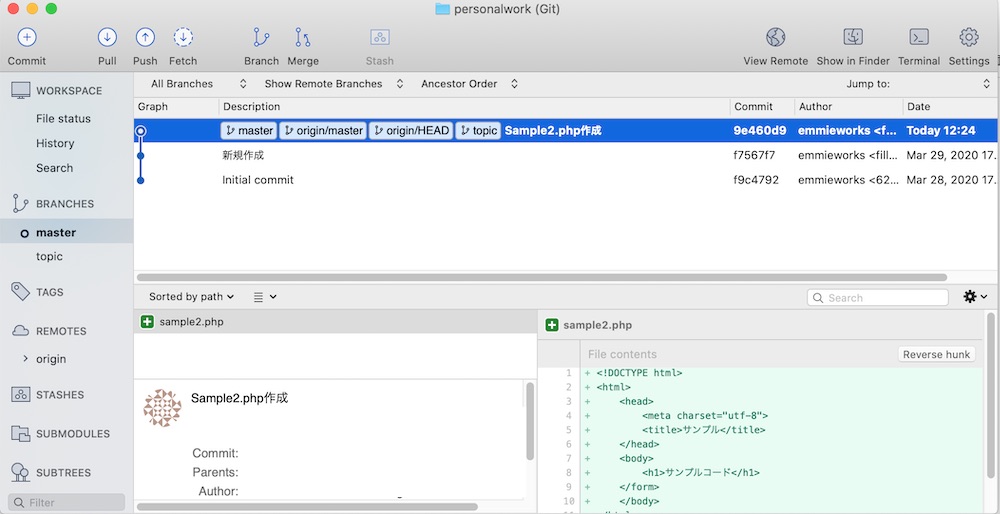1000x514 pixels.
Task: Click the green plus icon in file list
Action: (147, 322)
